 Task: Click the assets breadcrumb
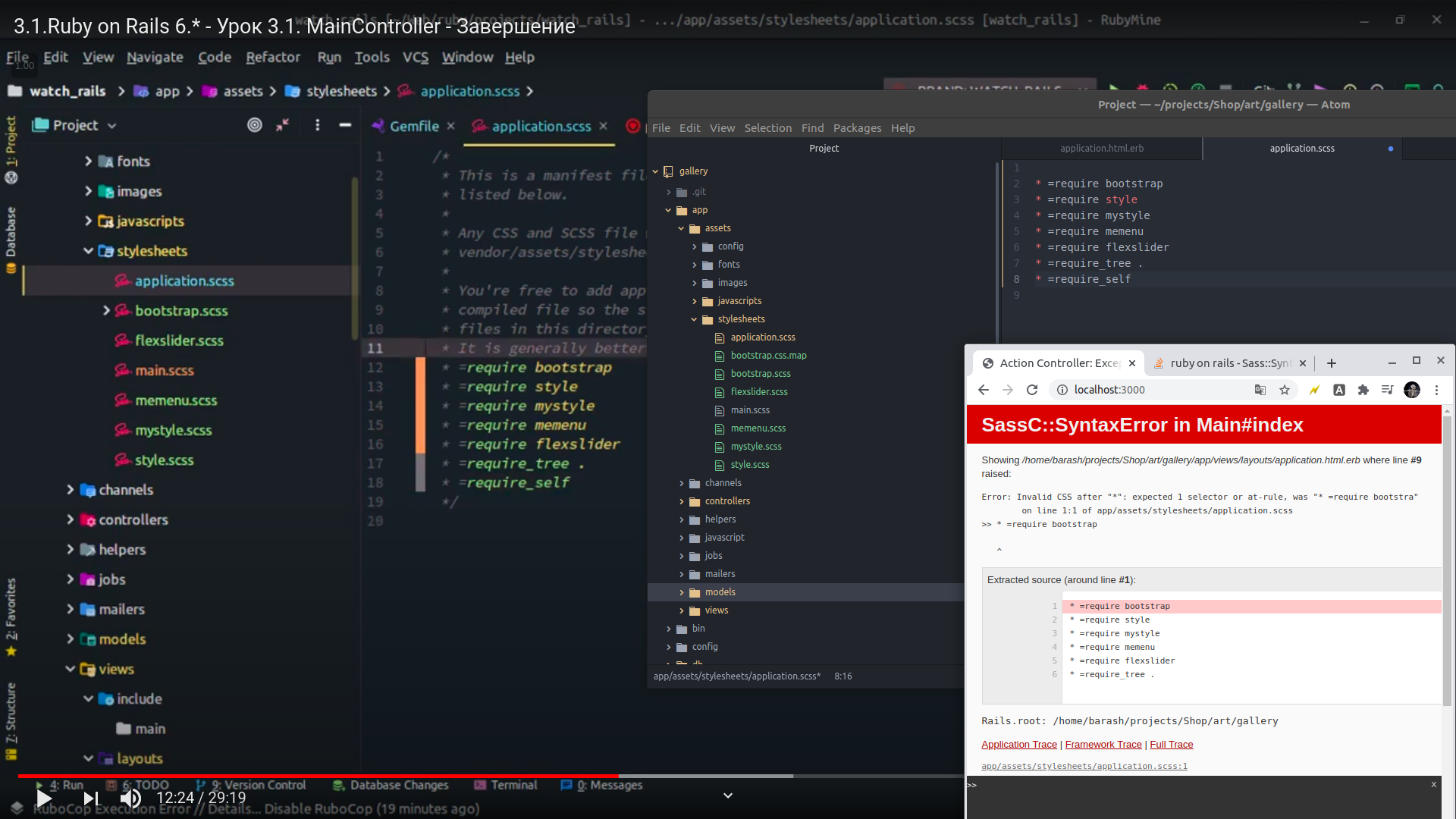click(x=233, y=91)
